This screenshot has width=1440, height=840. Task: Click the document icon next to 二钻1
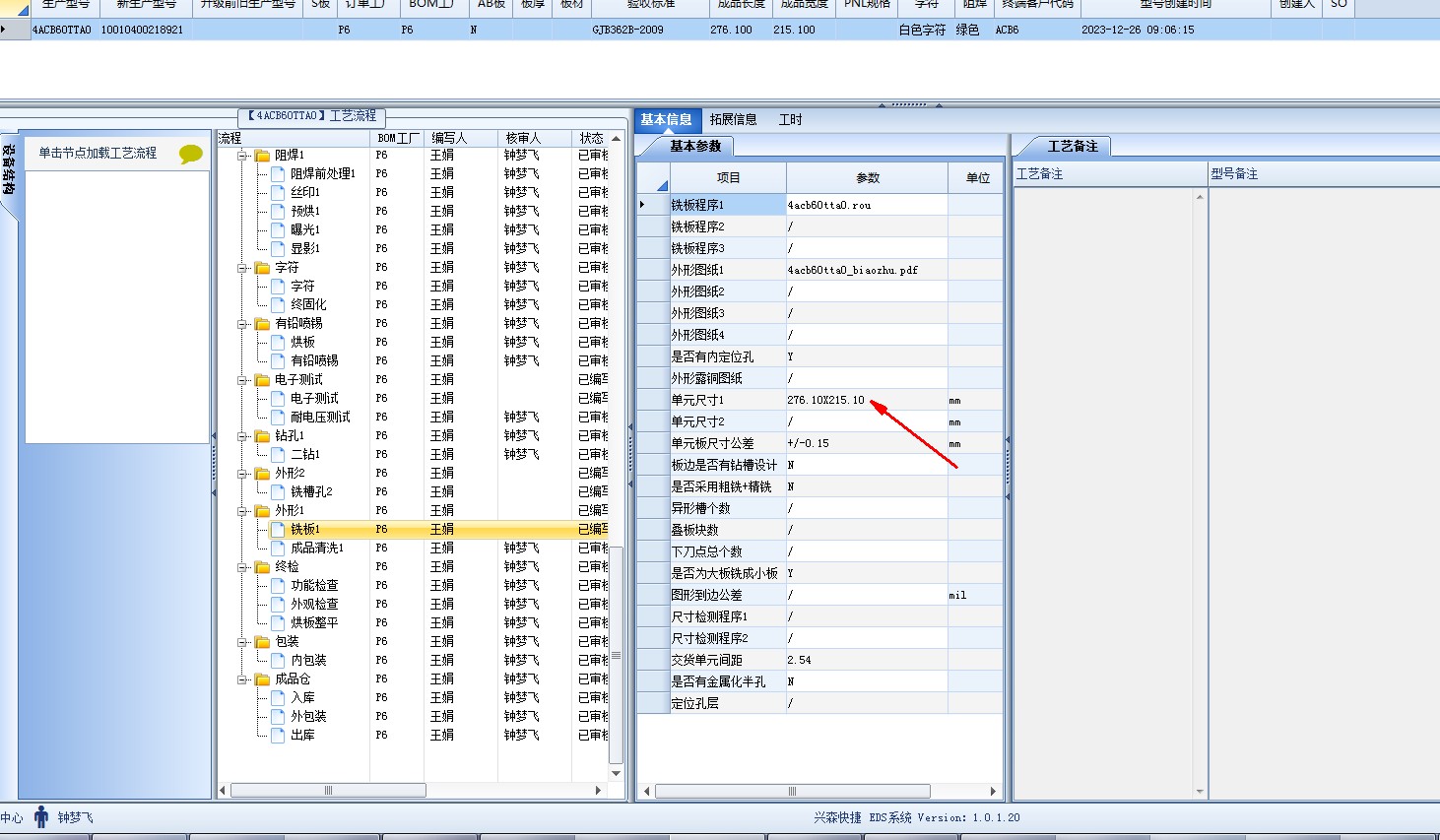click(x=278, y=455)
